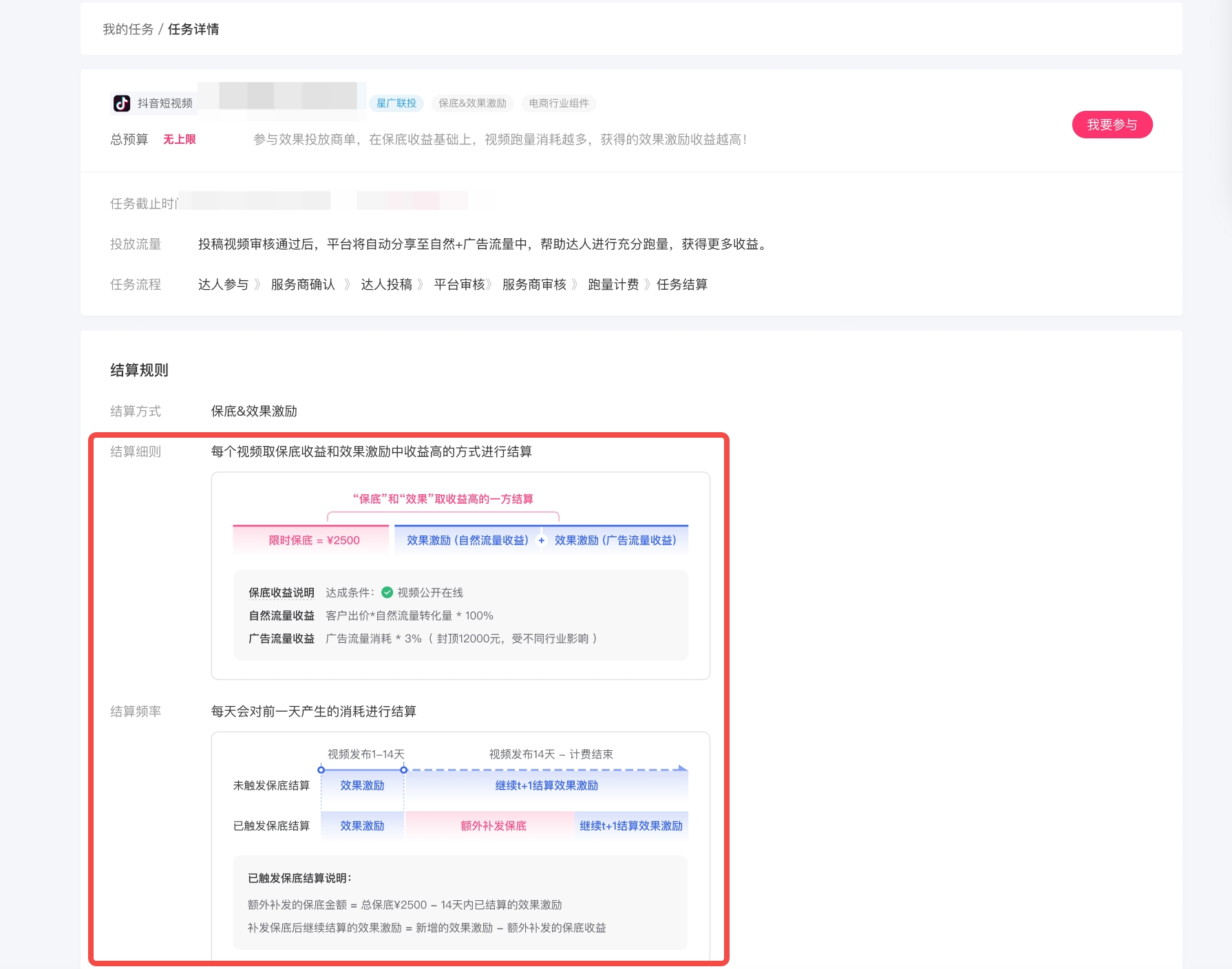Go back to 我的任务 via breadcrumb

point(128,29)
